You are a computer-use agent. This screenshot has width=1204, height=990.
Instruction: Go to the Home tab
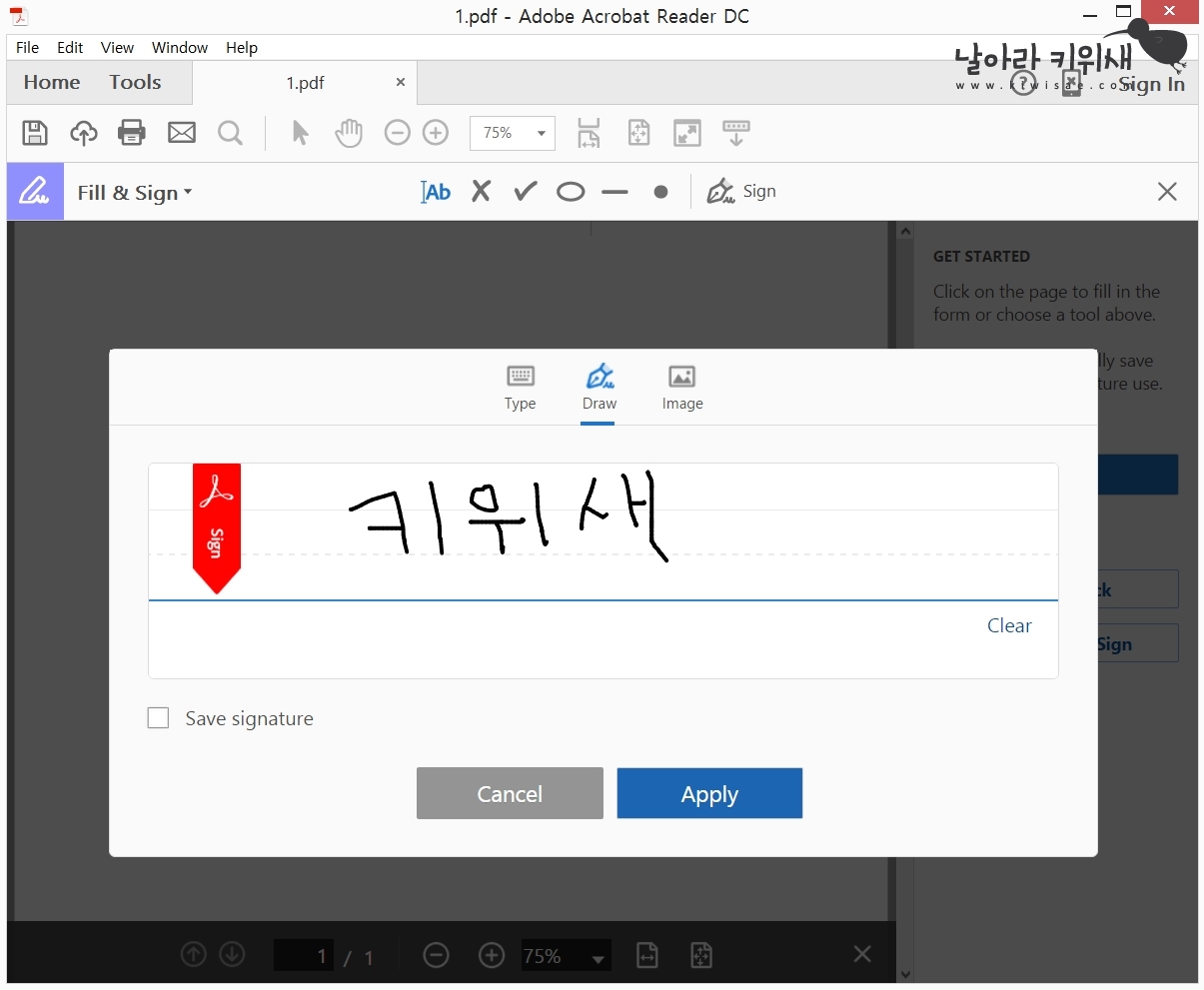click(52, 83)
